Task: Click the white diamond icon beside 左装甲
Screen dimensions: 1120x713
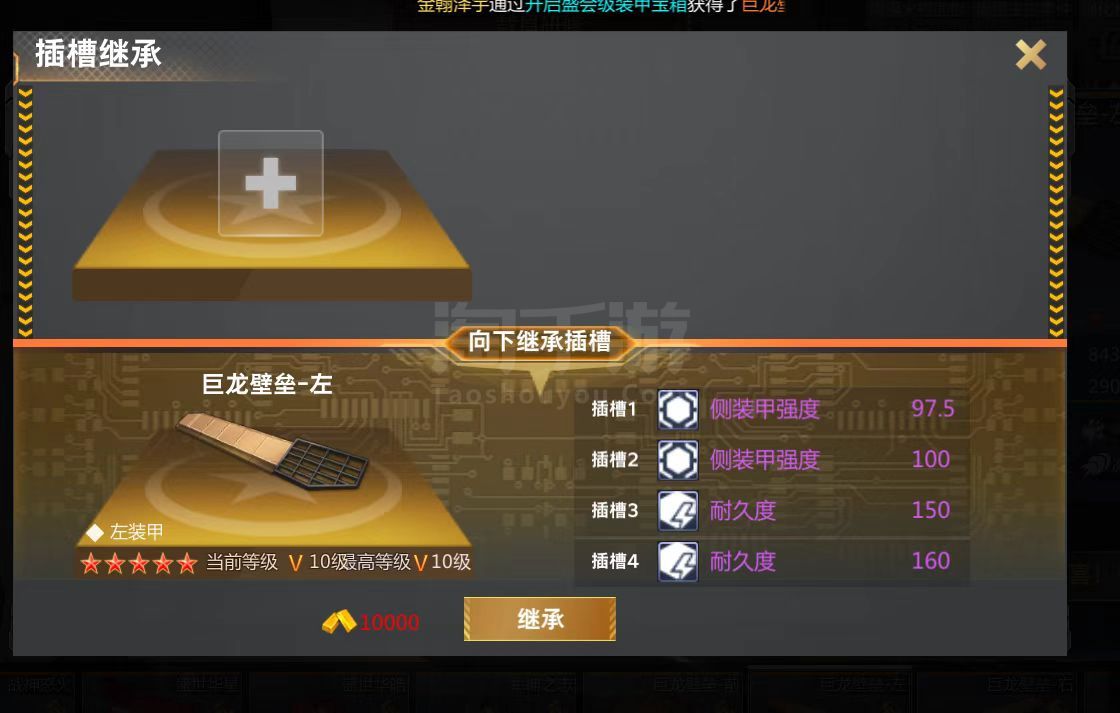Action: pos(95,532)
